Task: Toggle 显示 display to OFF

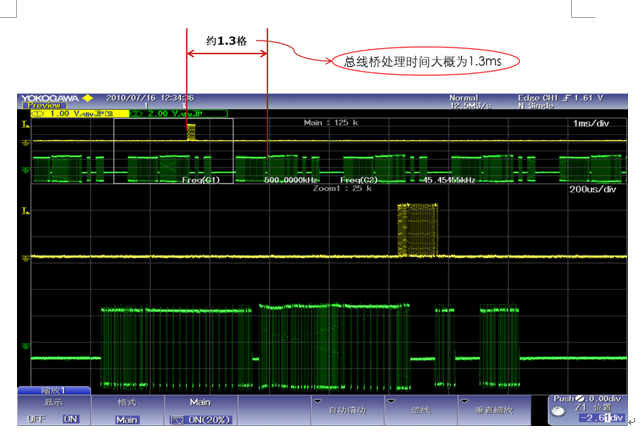Action: click(36, 420)
